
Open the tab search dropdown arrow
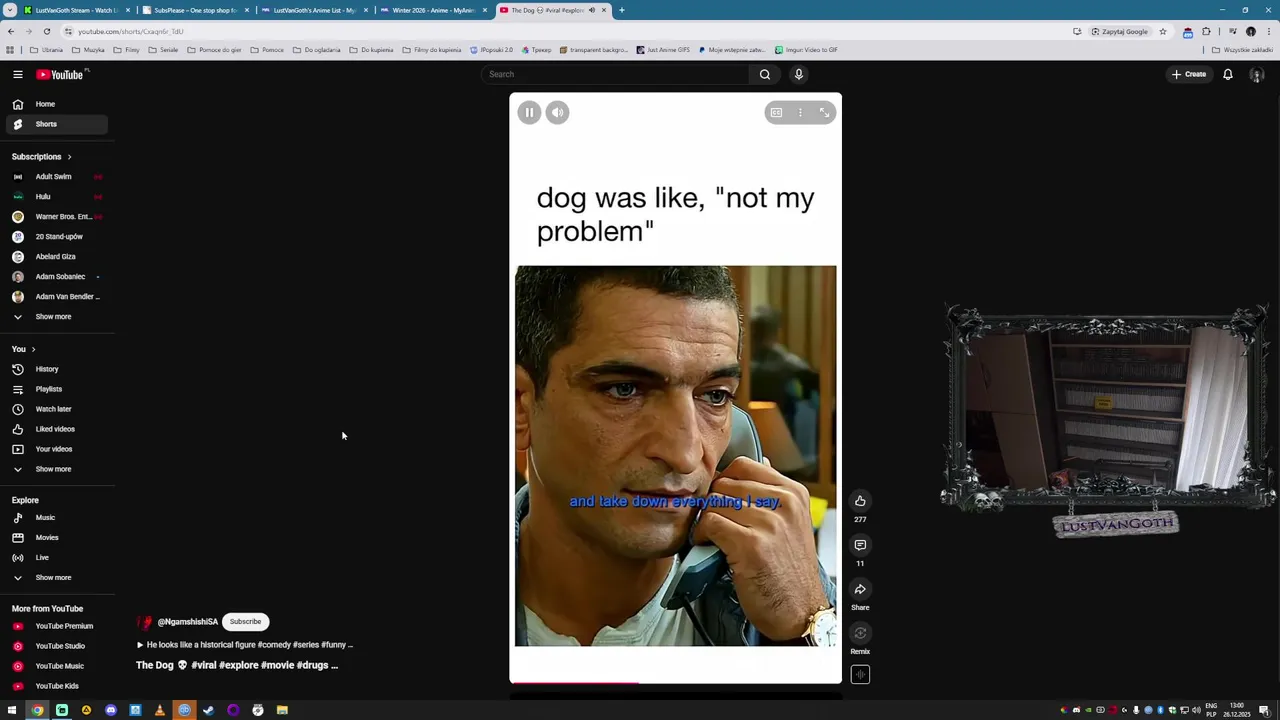pyautogui.click(x=9, y=10)
